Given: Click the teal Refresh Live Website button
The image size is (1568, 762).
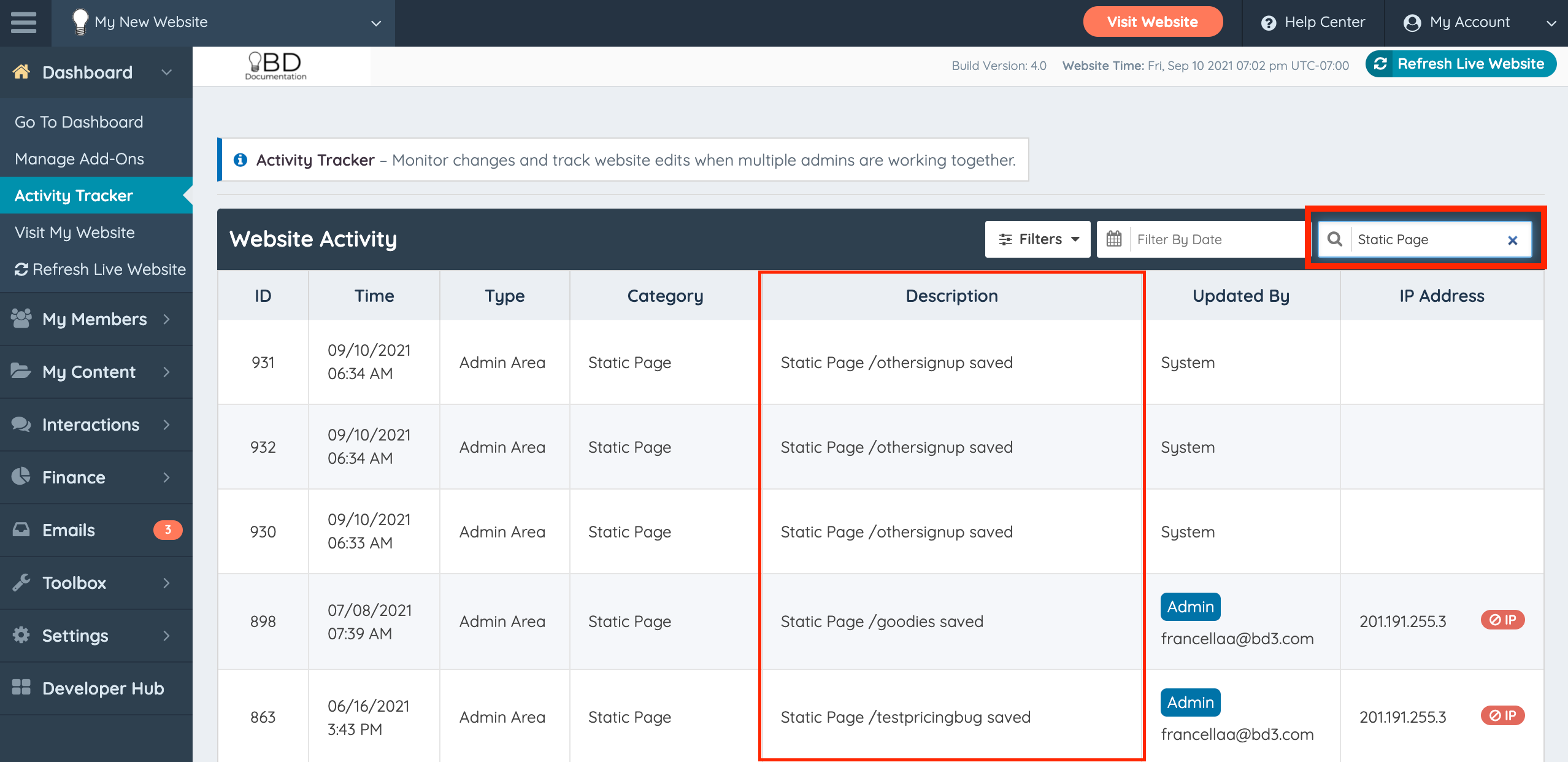Looking at the screenshot, I should 1460,64.
